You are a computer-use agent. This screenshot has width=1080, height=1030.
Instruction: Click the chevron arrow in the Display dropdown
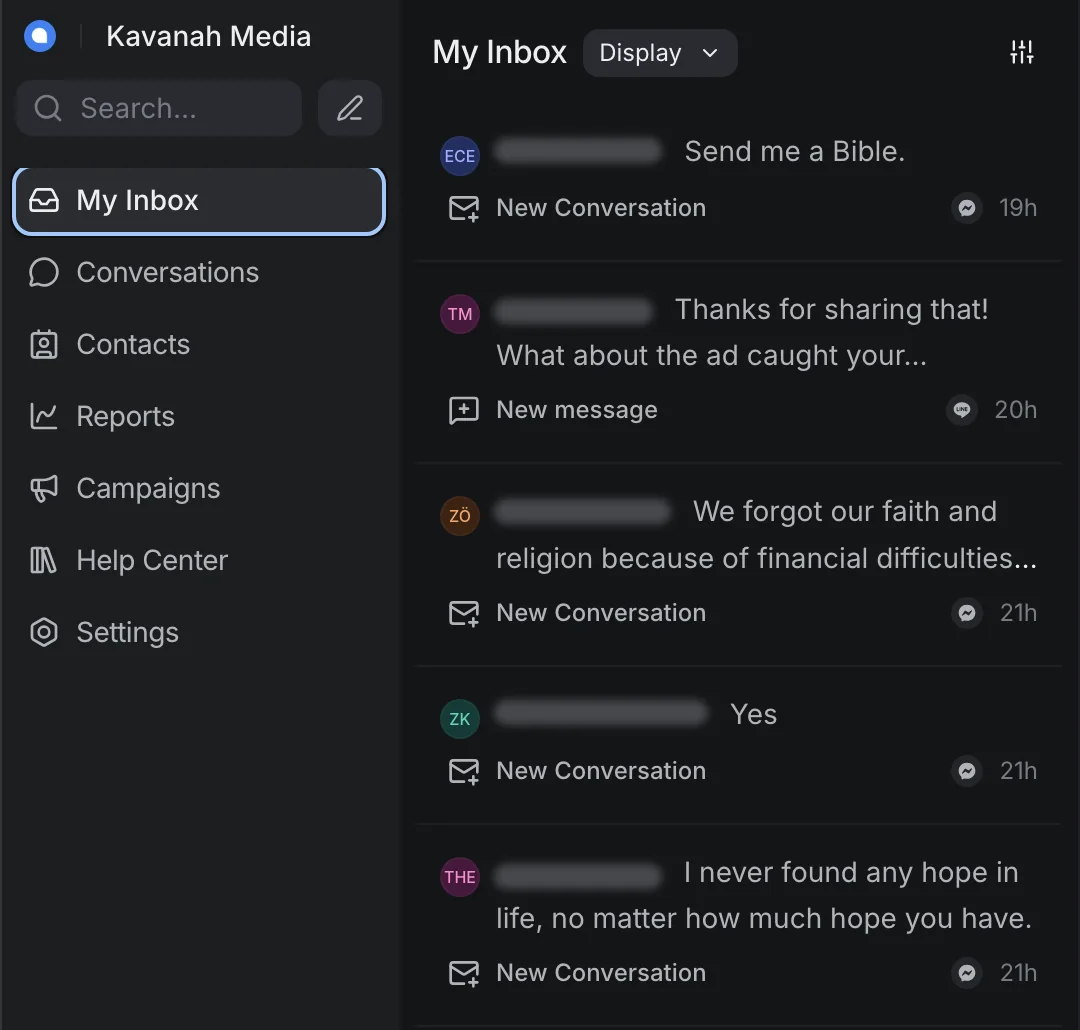710,53
